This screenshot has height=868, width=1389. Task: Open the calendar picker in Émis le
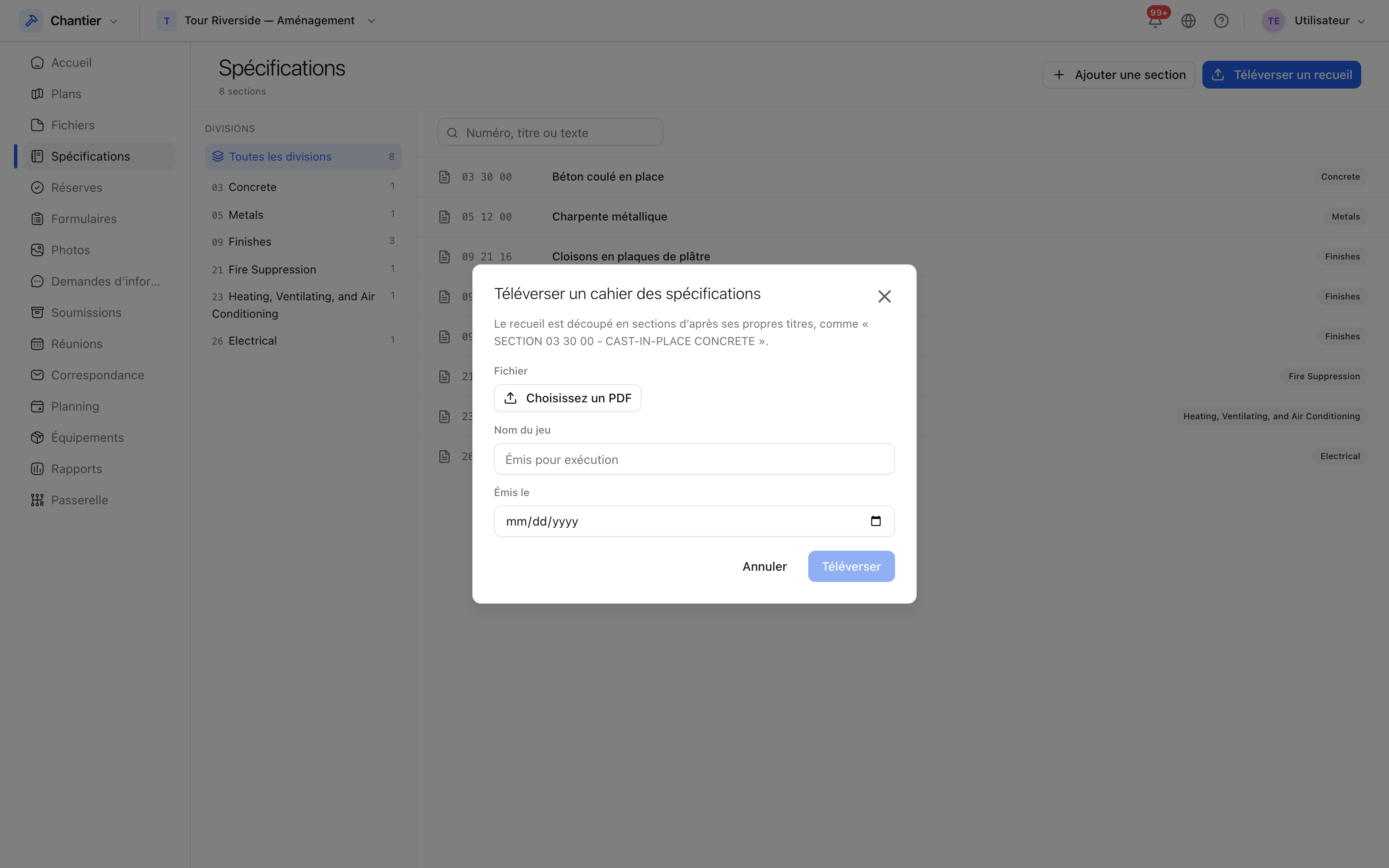[876, 521]
